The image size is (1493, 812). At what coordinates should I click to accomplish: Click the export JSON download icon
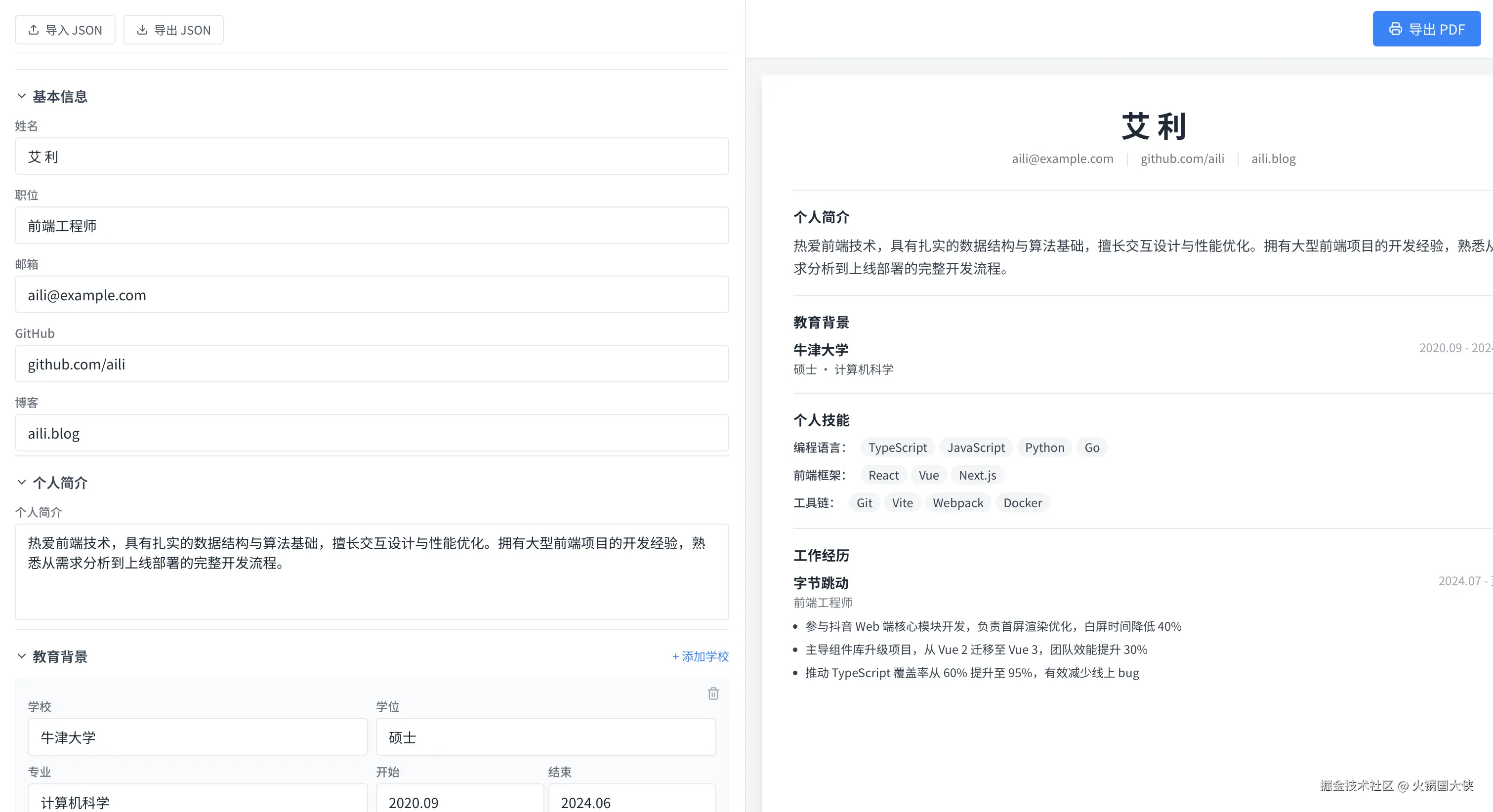point(142,30)
